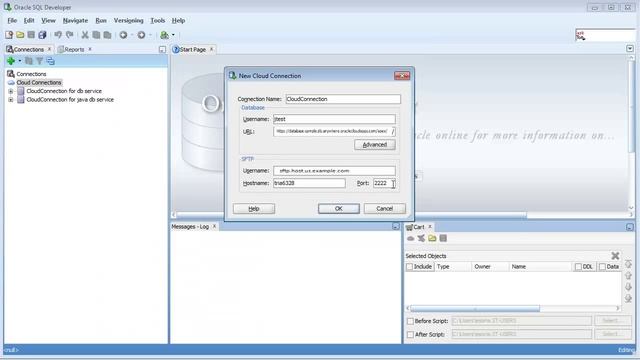Open dropdown arrow beside Back navigation icon
Viewport: 640px width, 360px height.
tap(132, 35)
